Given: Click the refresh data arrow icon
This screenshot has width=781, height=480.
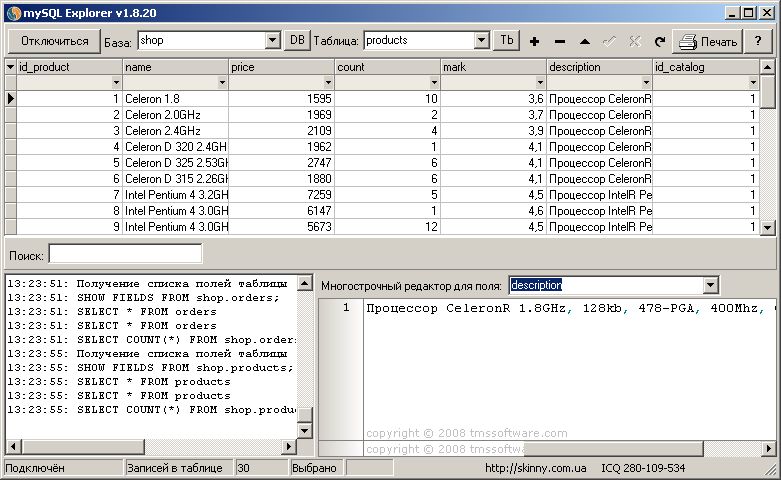Looking at the screenshot, I should tap(660, 41).
